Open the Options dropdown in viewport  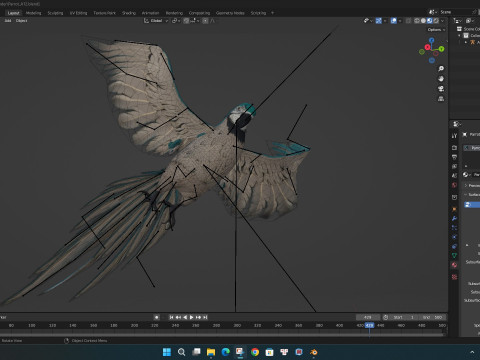436,30
